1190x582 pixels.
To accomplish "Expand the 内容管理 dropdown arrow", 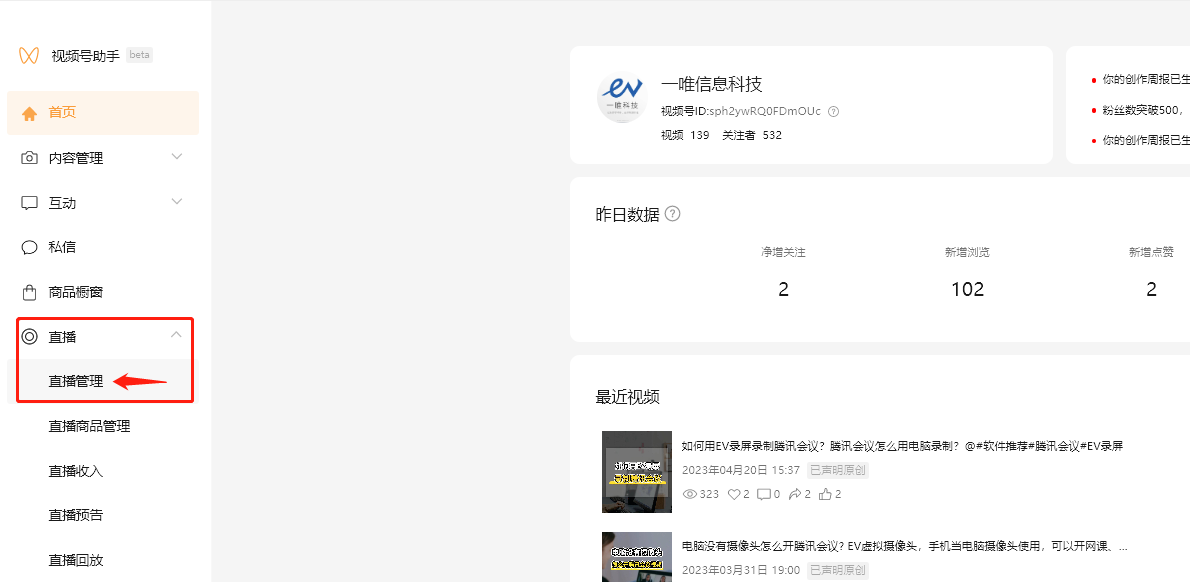I will click(176, 157).
